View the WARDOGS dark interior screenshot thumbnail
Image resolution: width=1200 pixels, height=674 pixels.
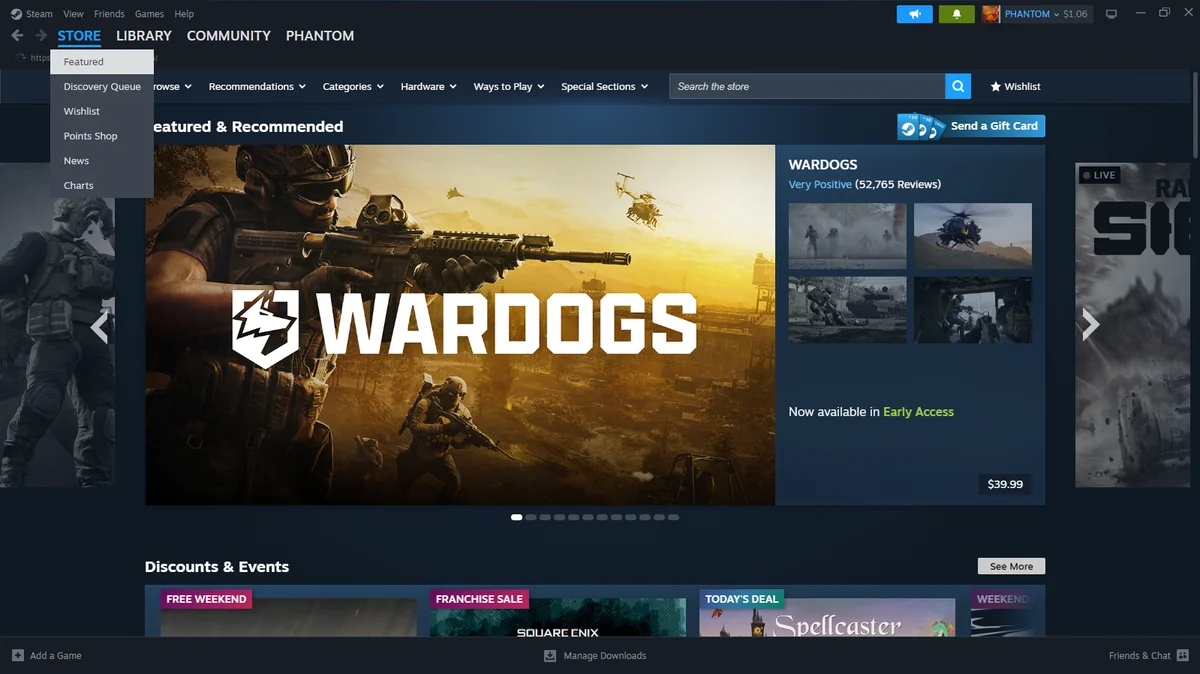(x=973, y=310)
